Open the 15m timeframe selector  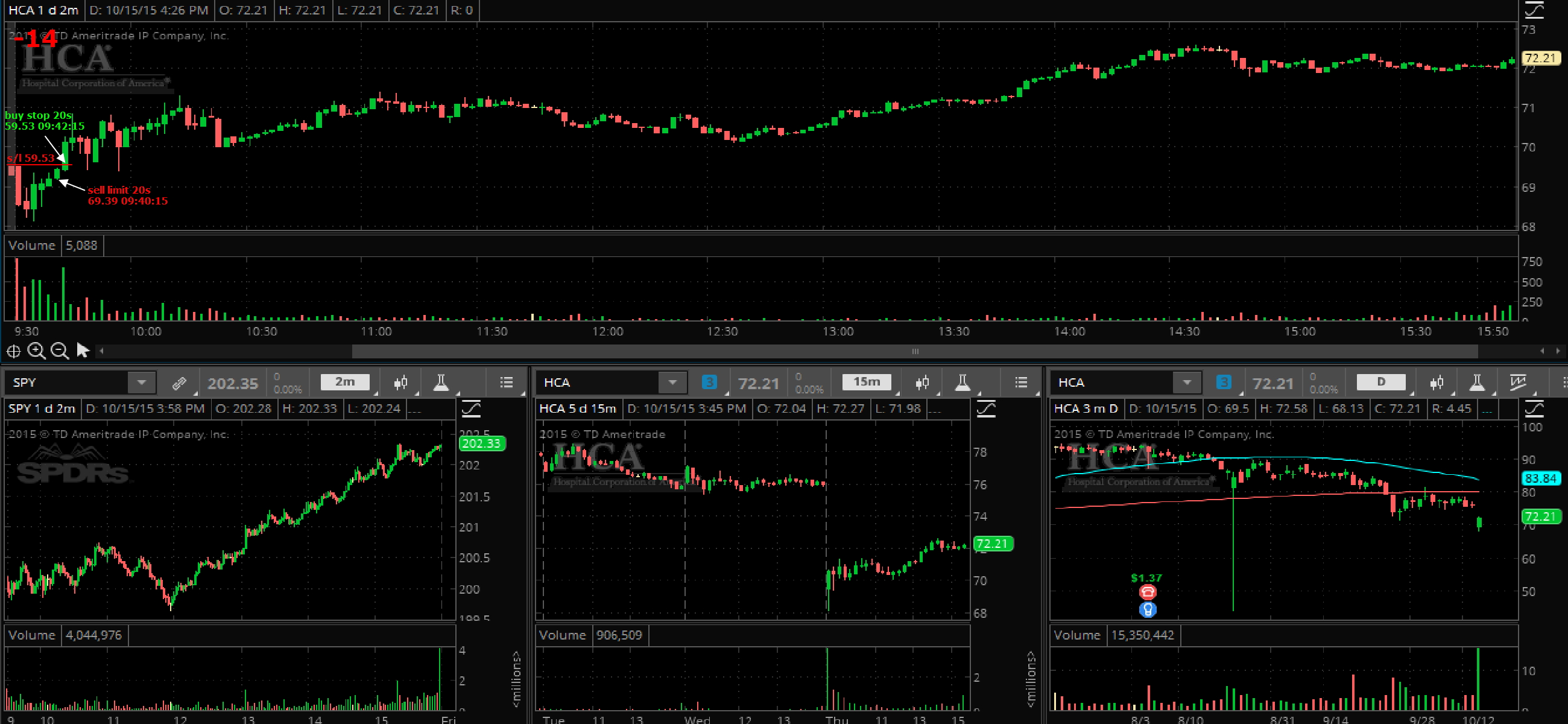click(x=867, y=382)
